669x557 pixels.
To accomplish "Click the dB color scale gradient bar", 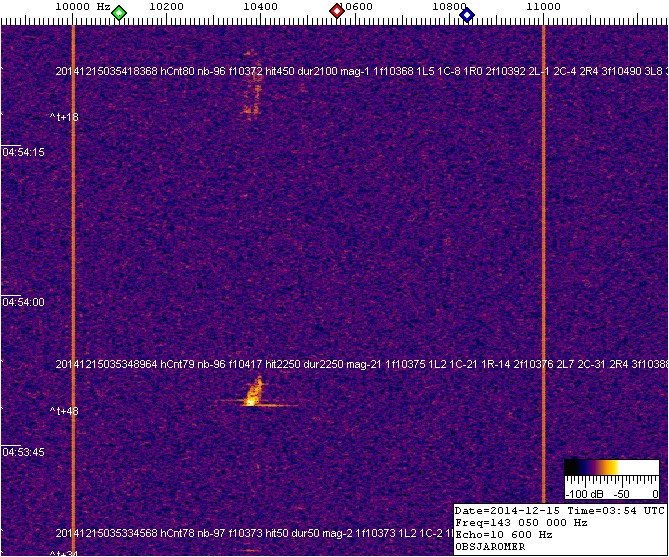I will pyautogui.click(x=610, y=467).
